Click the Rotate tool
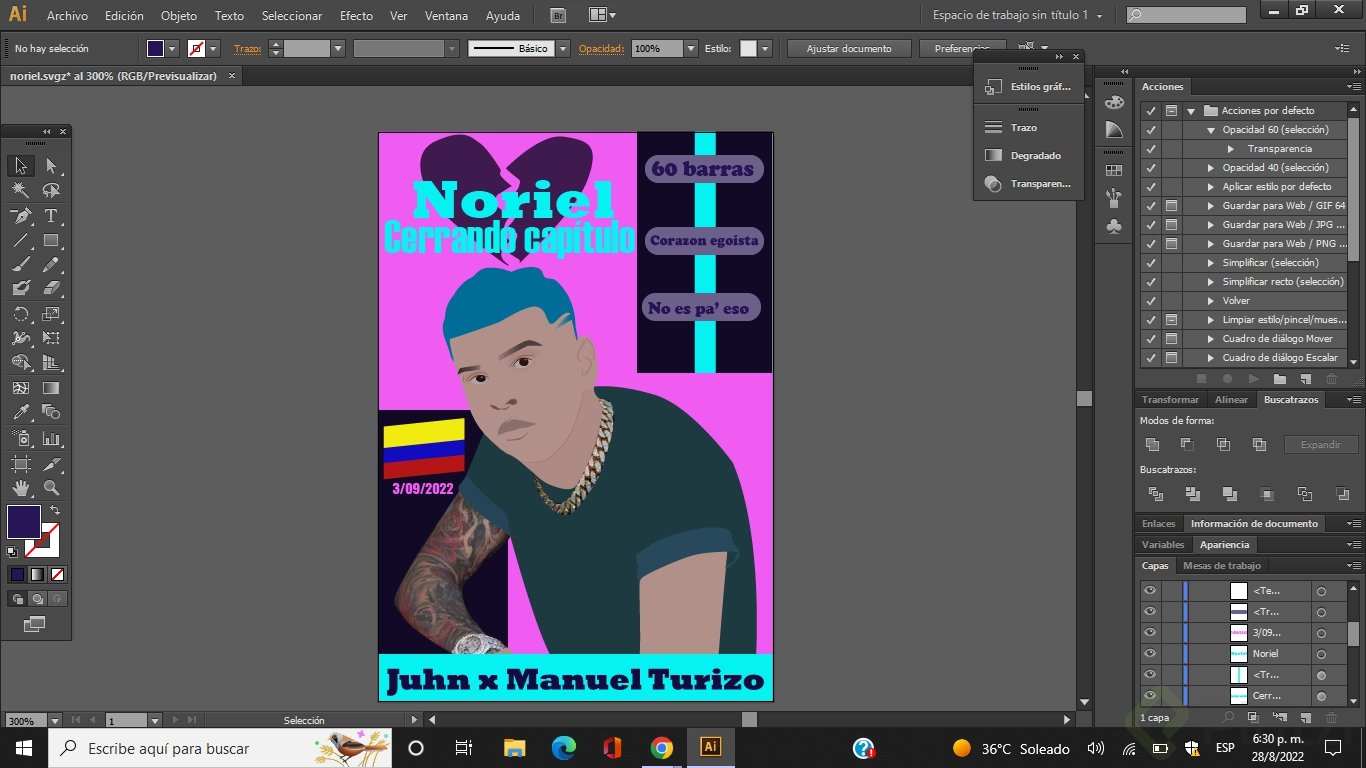The width and height of the screenshot is (1366, 768). (20, 314)
